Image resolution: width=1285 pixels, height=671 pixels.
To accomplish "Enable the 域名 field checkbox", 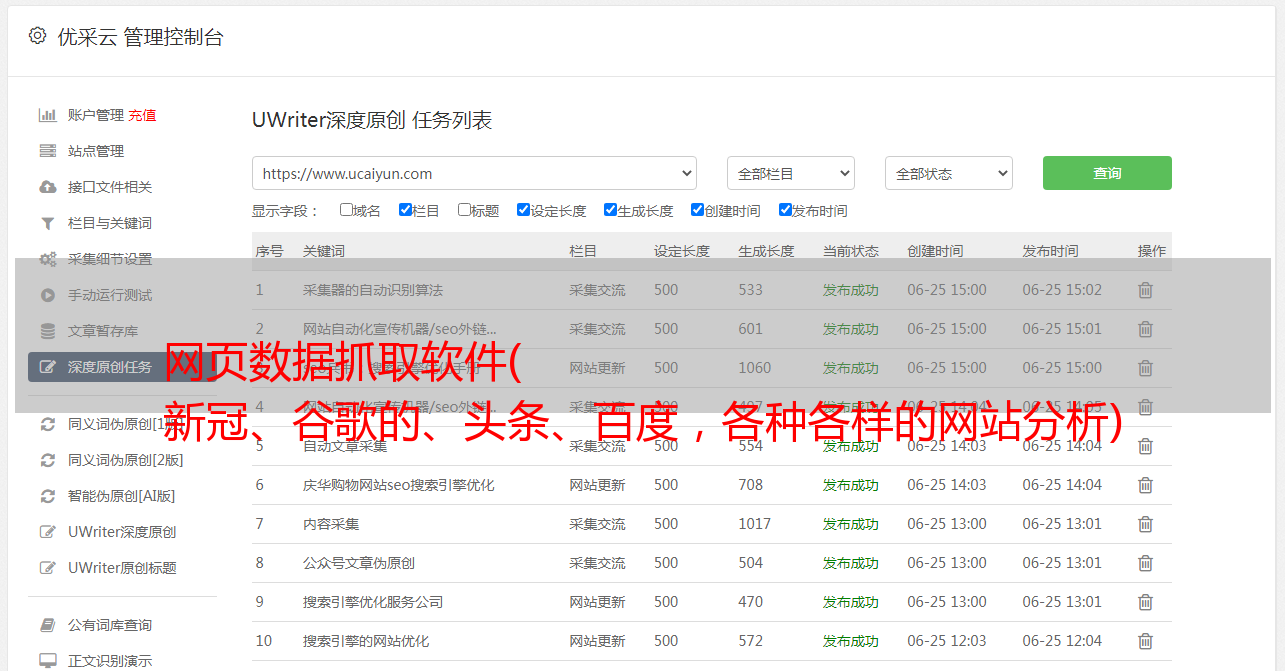I will pyautogui.click(x=346, y=210).
